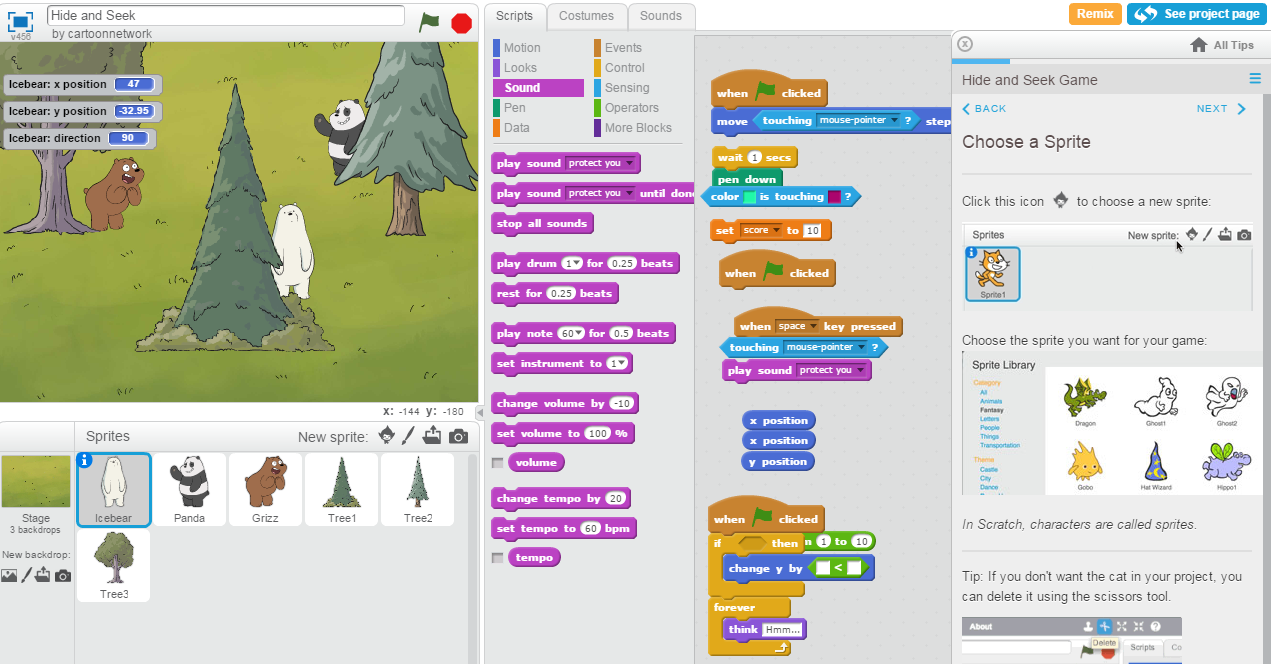Go BACK in the tips panel
The width and height of the screenshot is (1271, 664).
(984, 108)
